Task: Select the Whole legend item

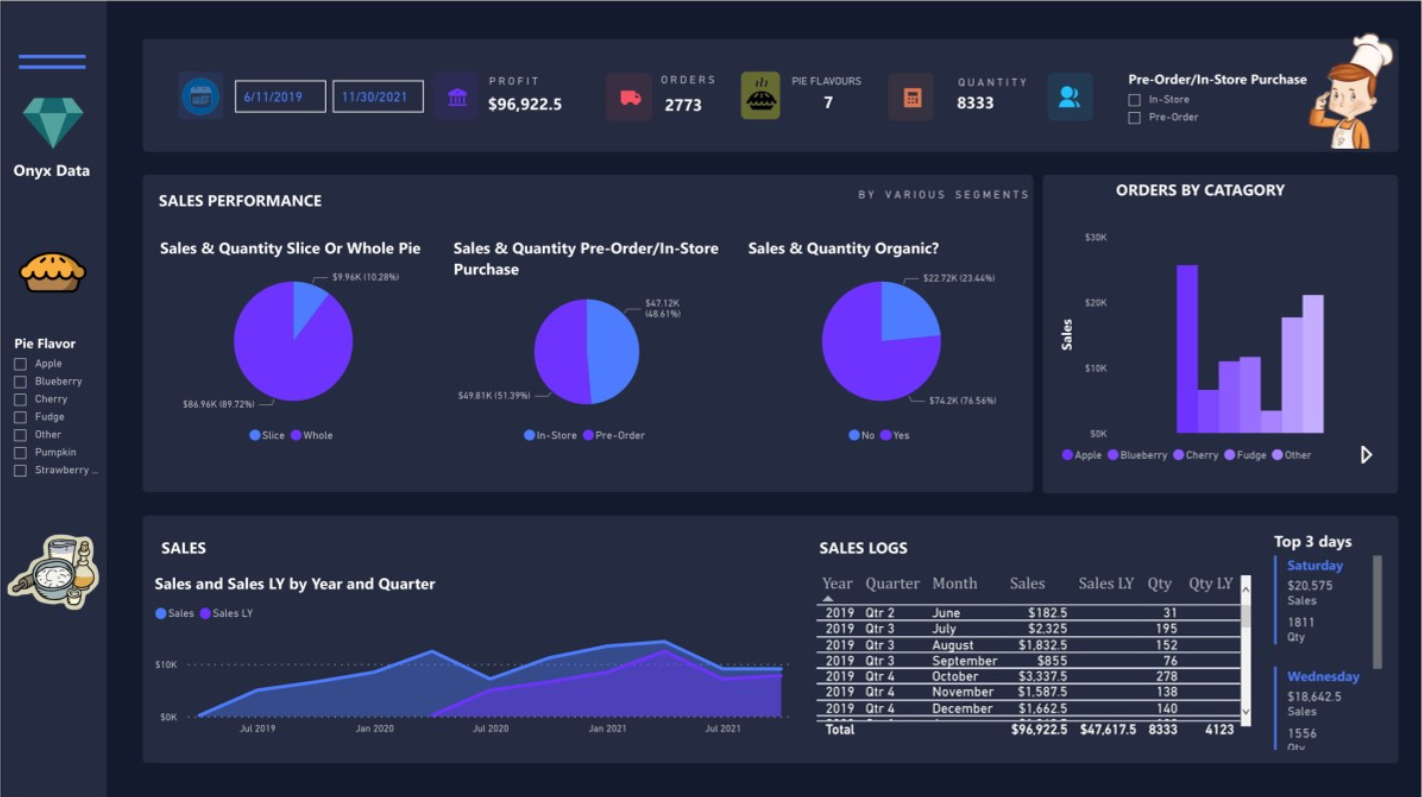Action: tap(312, 436)
